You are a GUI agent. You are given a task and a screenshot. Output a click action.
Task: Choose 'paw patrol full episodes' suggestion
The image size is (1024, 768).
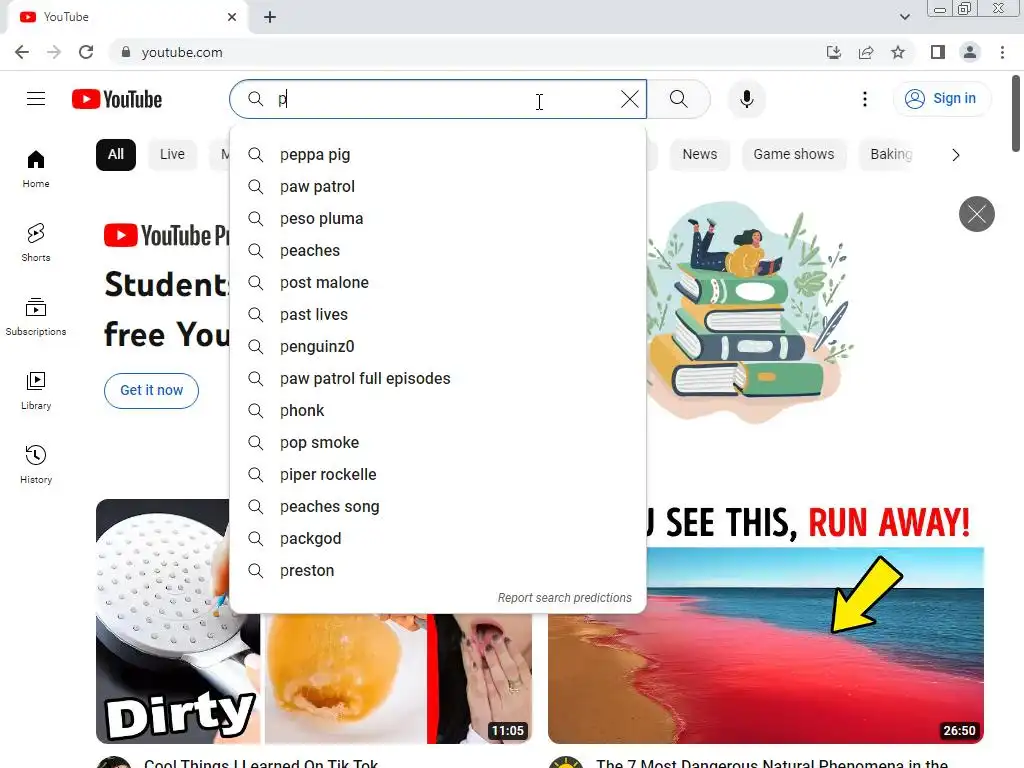(438, 379)
